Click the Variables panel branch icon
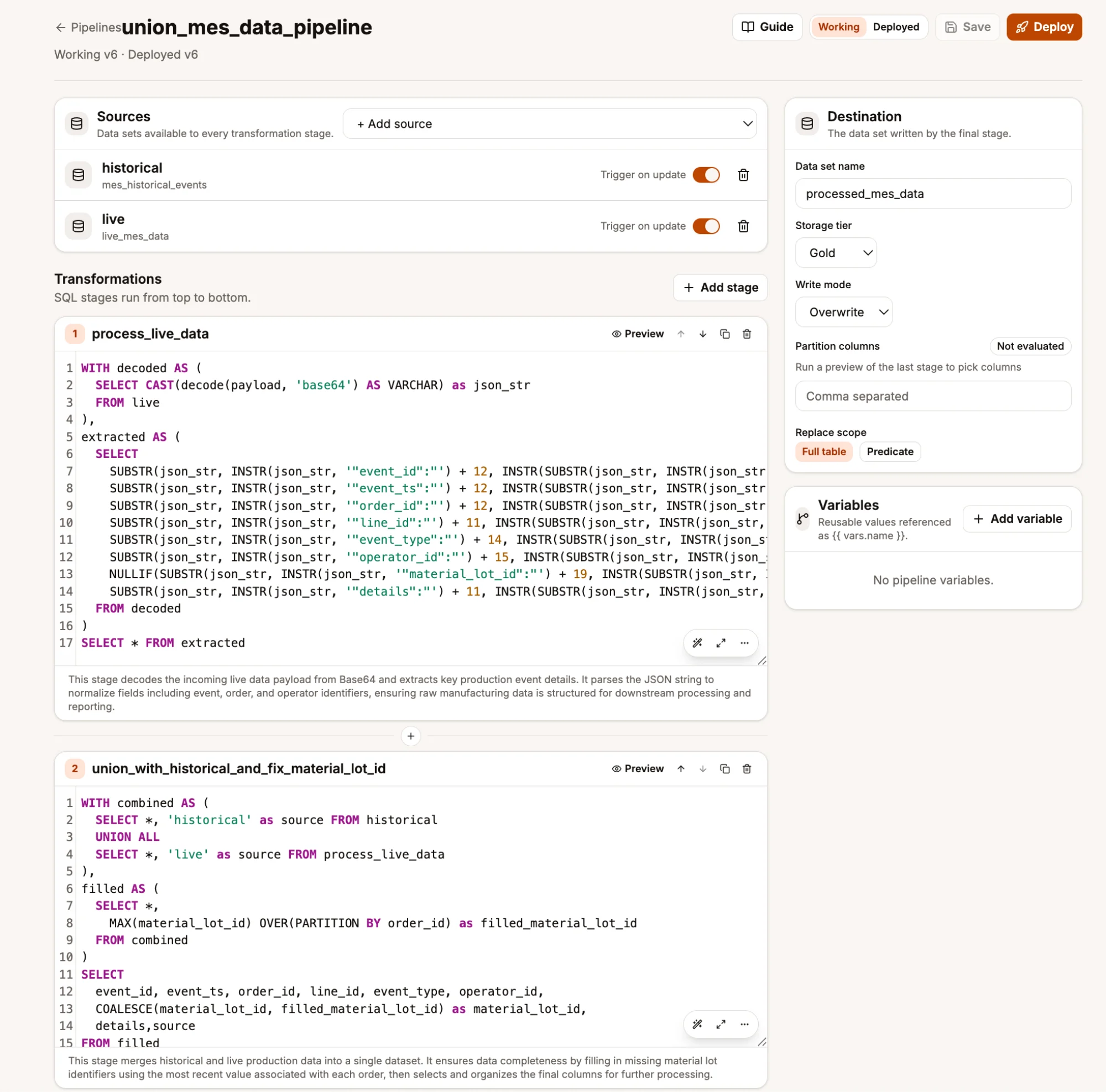 pos(802,519)
